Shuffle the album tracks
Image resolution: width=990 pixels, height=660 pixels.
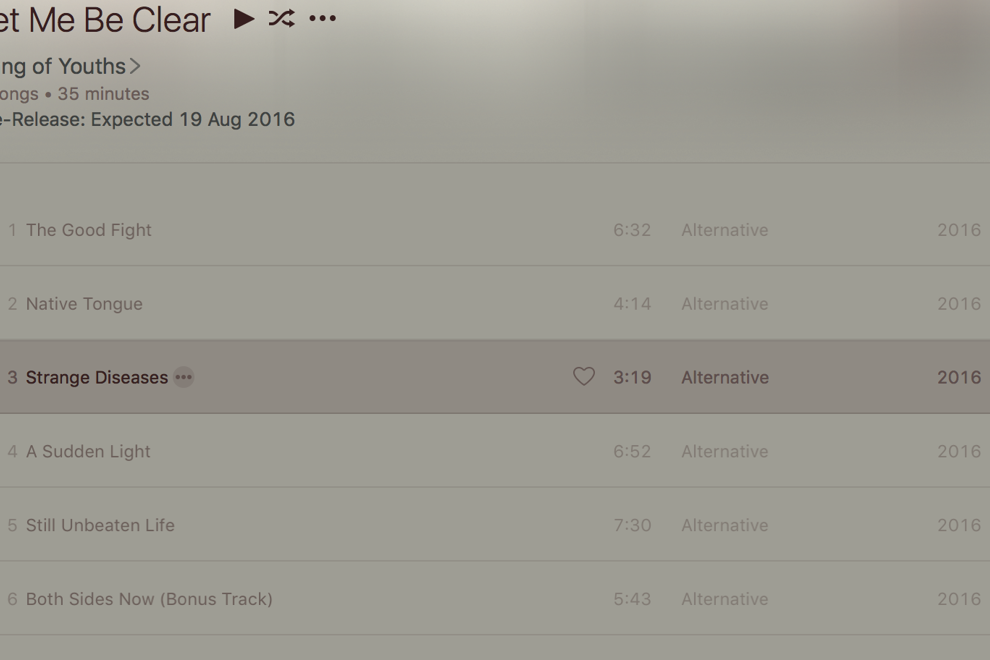(x=282, y=19)
